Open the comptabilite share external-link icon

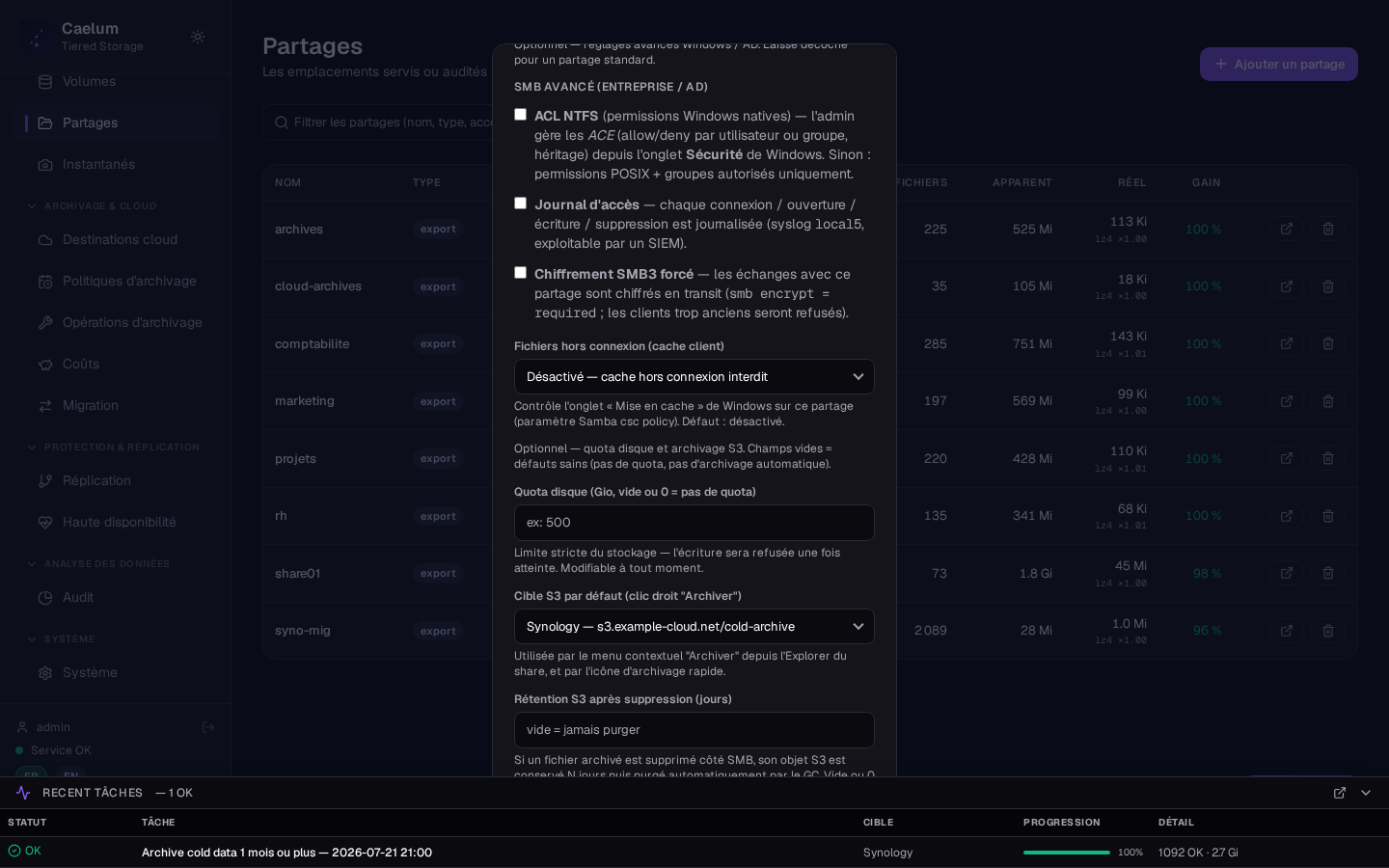point(1287,344)
